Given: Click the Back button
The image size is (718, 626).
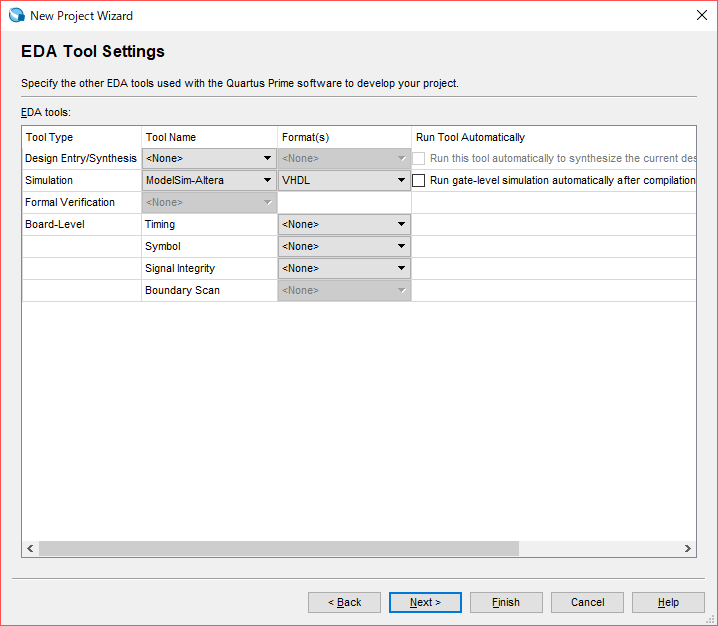Looking at the screenshot, I should 344,603.
